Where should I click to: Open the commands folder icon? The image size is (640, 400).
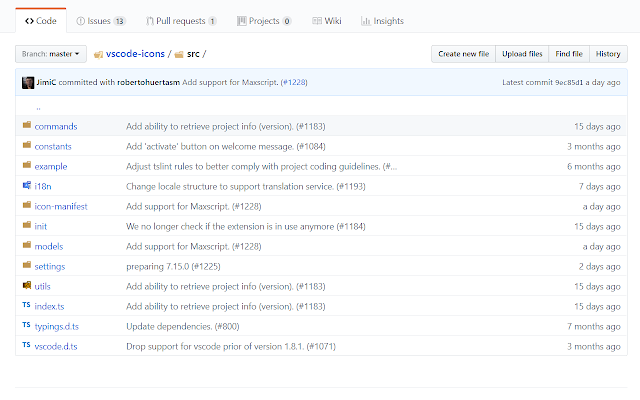[x=27, y=125]
